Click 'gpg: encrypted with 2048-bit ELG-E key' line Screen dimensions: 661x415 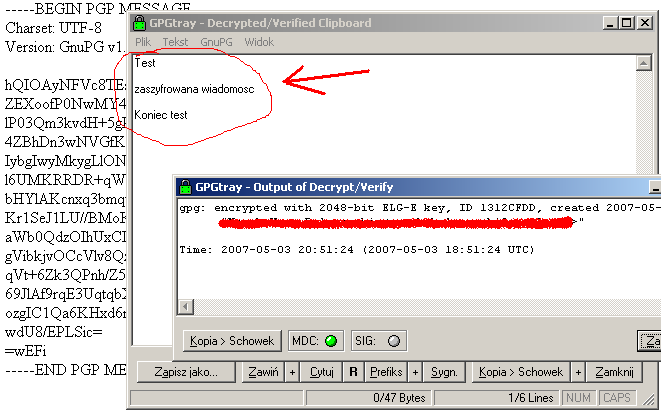tap(419, 208)
